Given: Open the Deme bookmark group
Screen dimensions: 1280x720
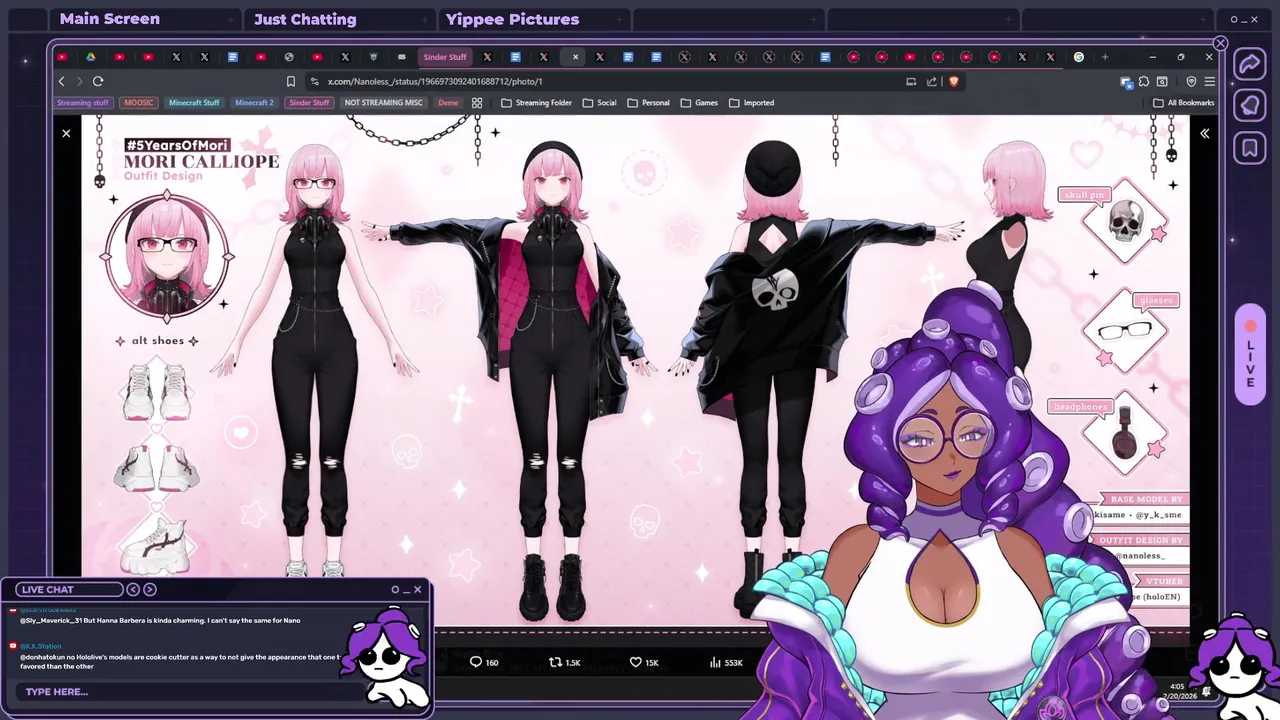Looking at the screenshot, I should point(448,103).
